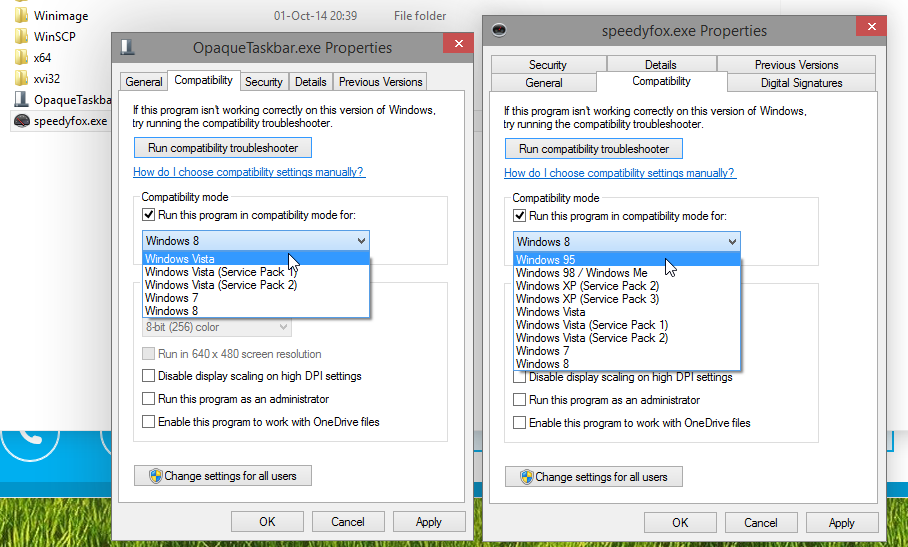Viewport: 908px width, 547px height.
Task: Select Windows Vista in OpaqueTaskbar dropdown list
Action: tap(256, 259)
